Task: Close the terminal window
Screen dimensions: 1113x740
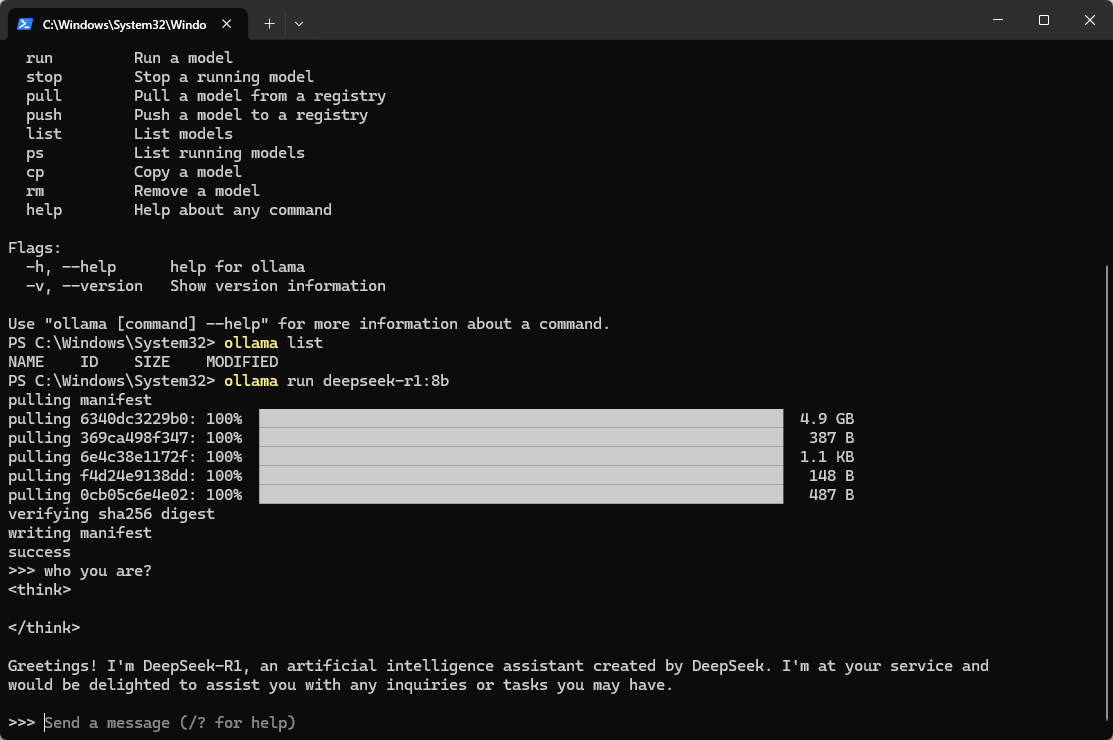Action: [1090, 20]
